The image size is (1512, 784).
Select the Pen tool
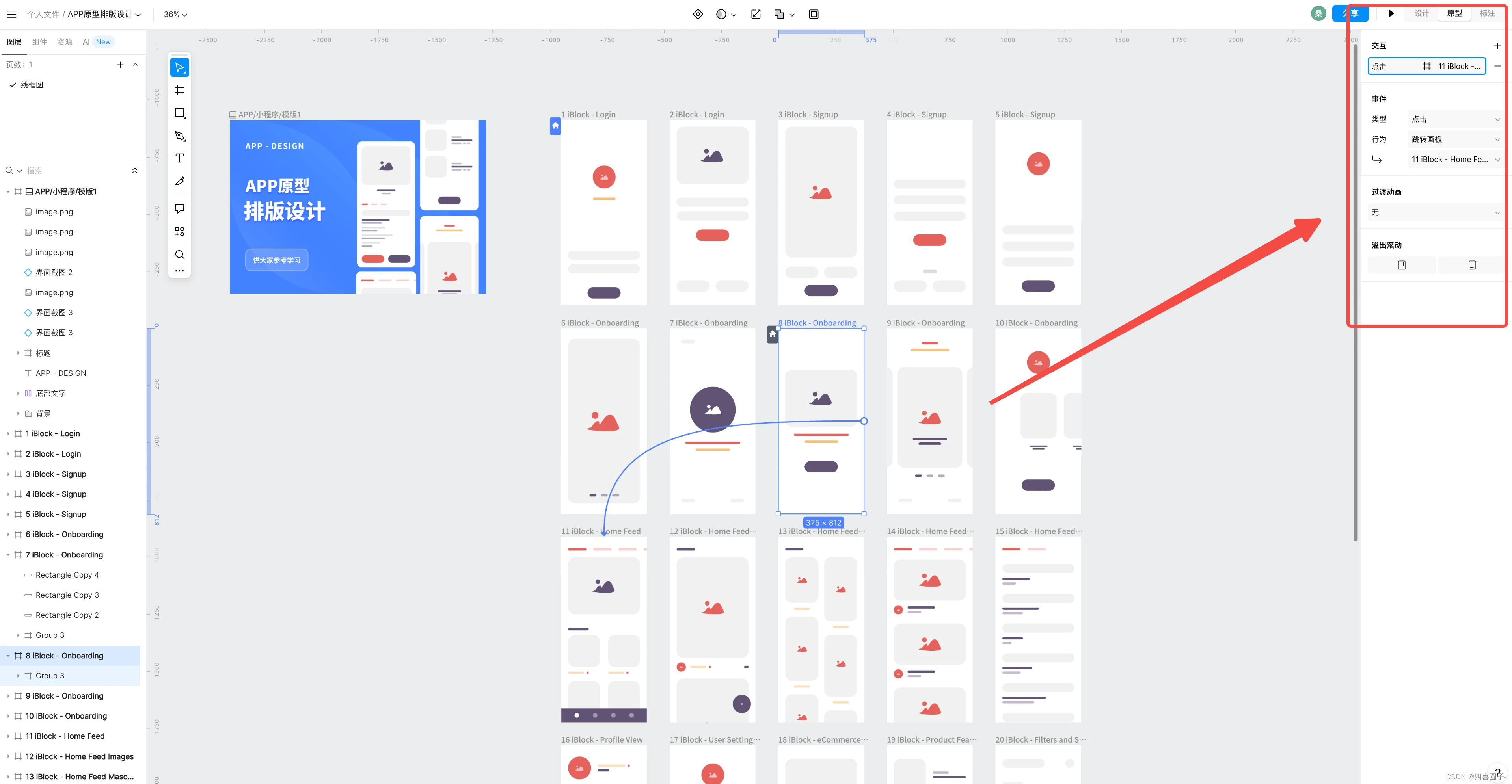(180, 136)
